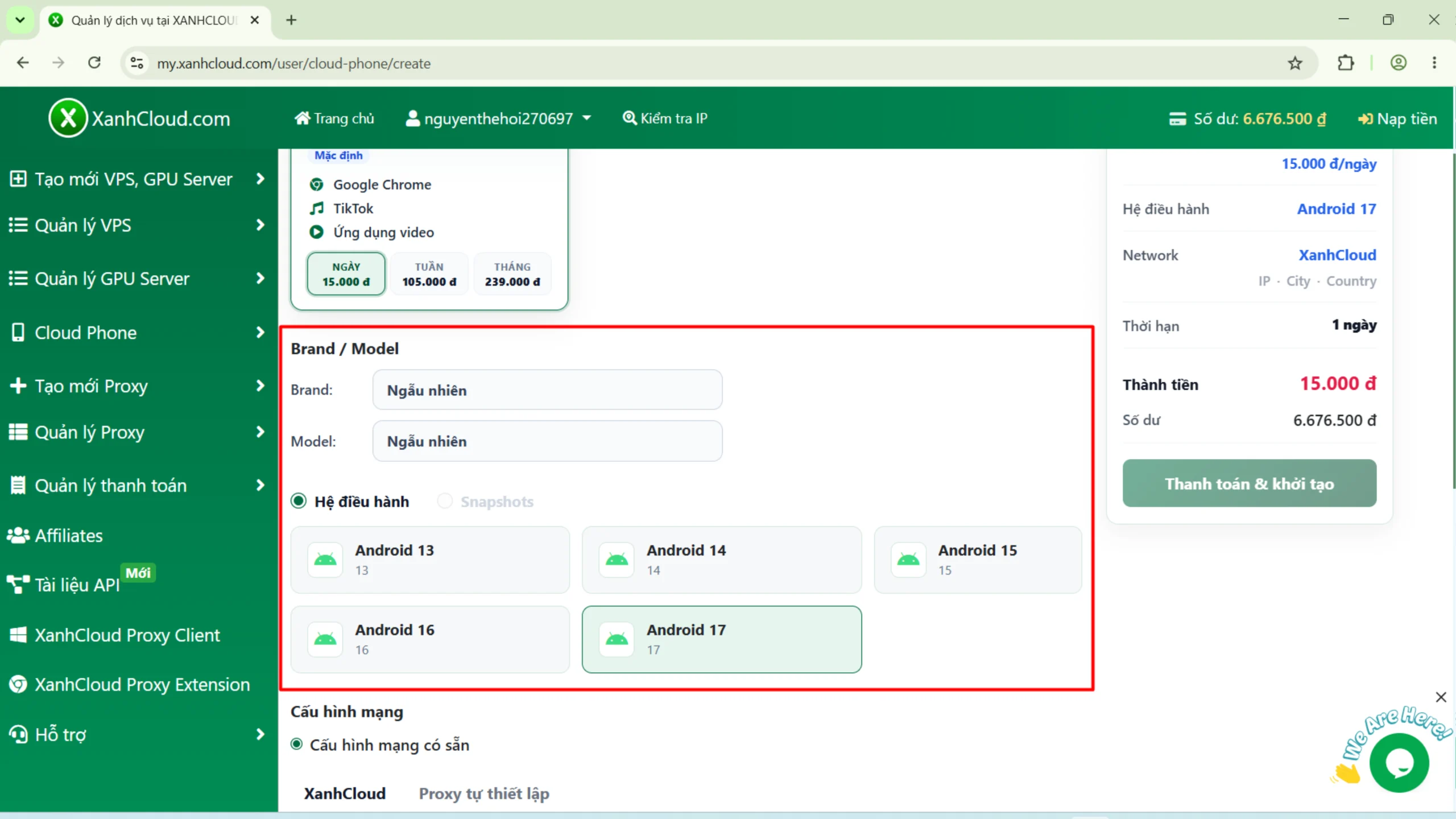Select Cấu hình mạng có sẵn radio
This screenshot has height=819, width=1456.
pos(296,744)
